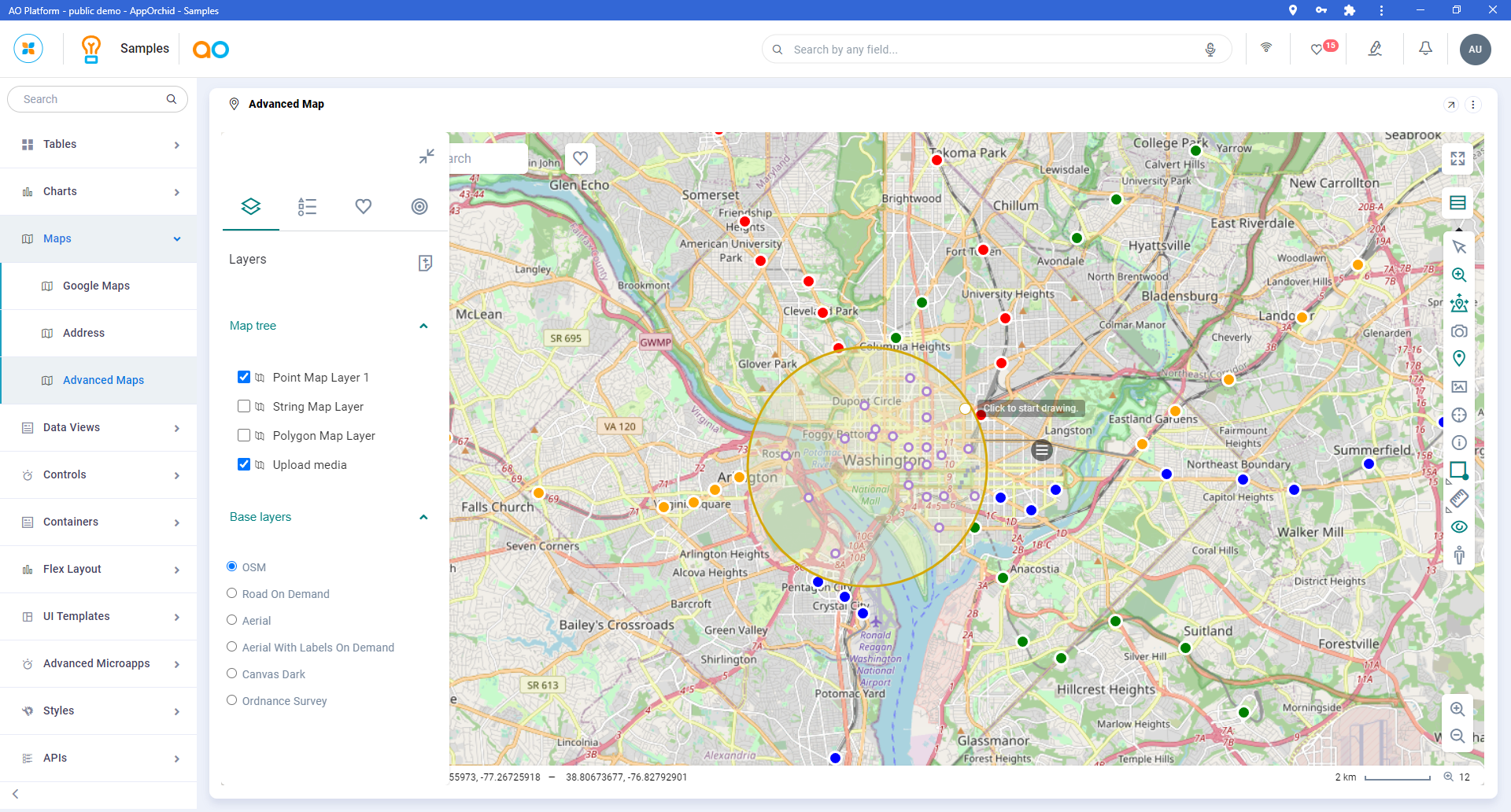Select the camera snapshot tool
Image resolution: width=1511 pixels, height=812 pixels.
click(1459, 331)
